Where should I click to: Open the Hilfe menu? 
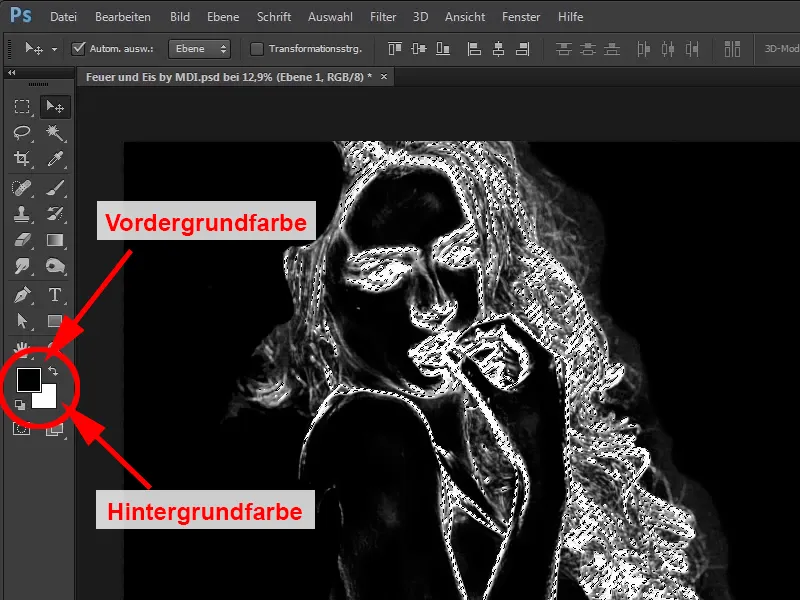(570, 17)
